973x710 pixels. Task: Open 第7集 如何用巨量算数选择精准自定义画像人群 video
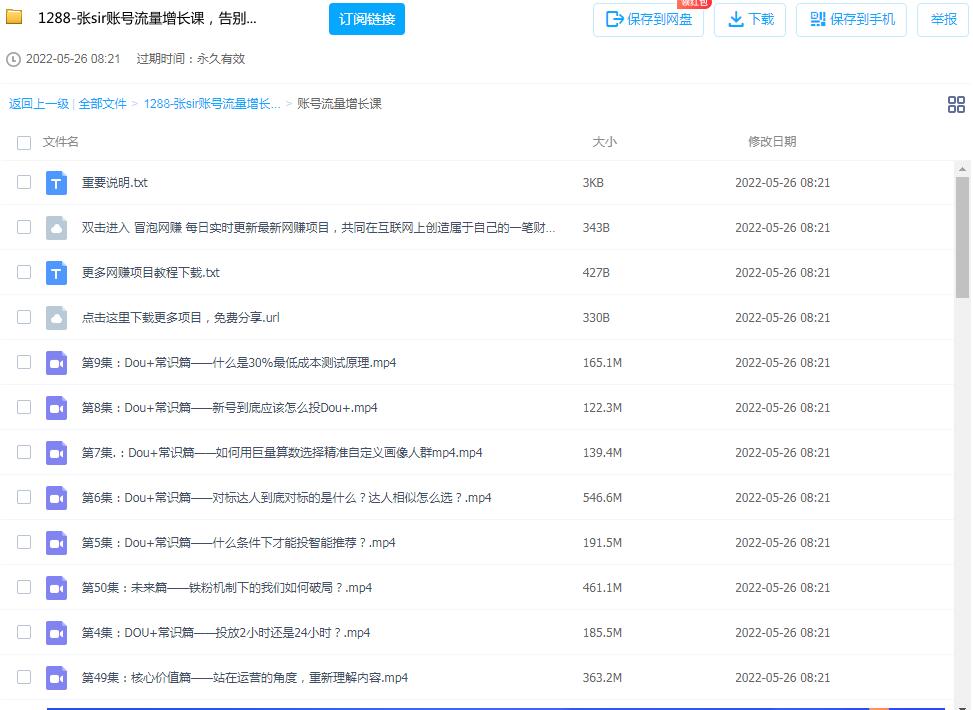(x=282, y=453)
